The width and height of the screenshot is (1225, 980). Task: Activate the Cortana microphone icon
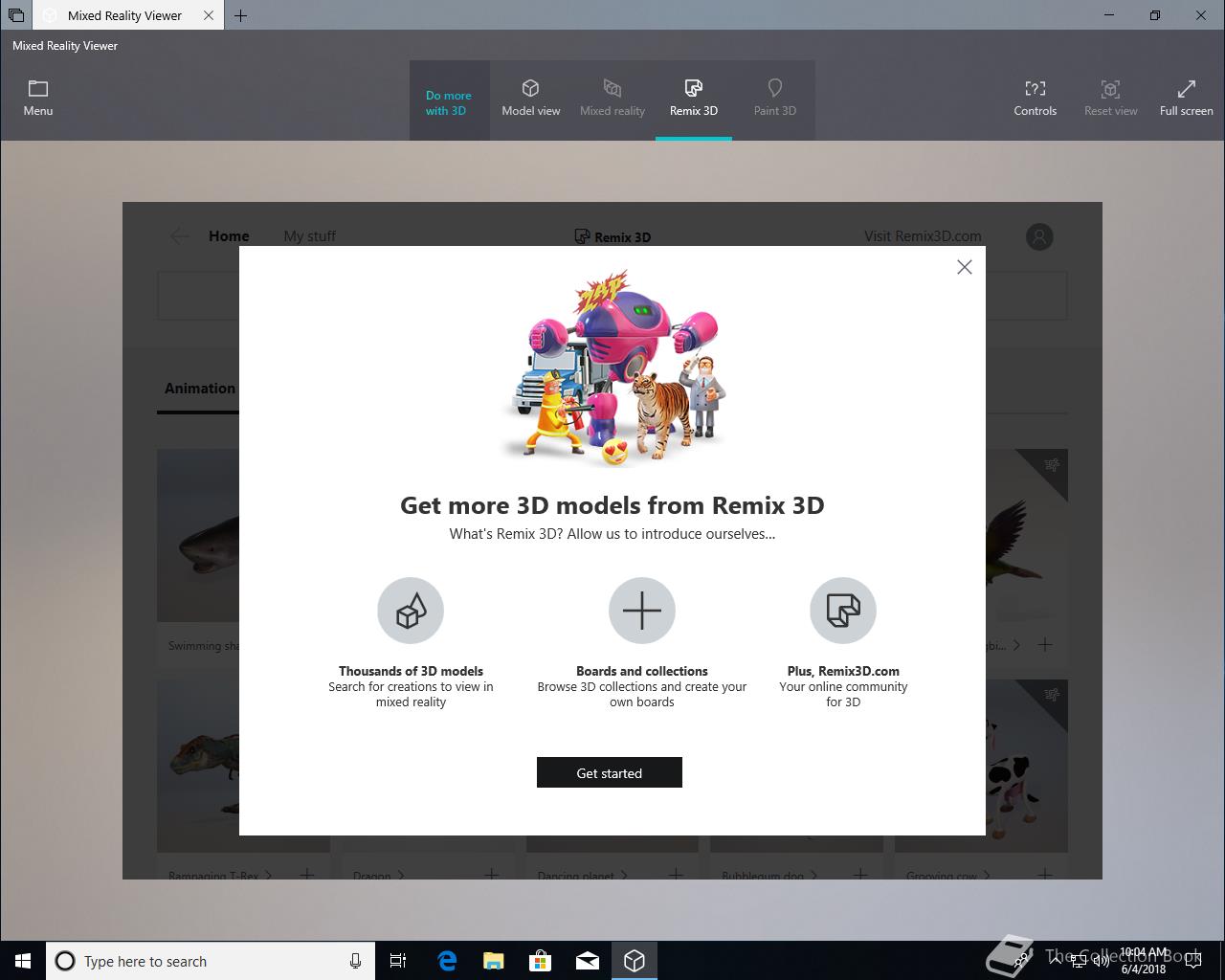[x=355, y=961]
